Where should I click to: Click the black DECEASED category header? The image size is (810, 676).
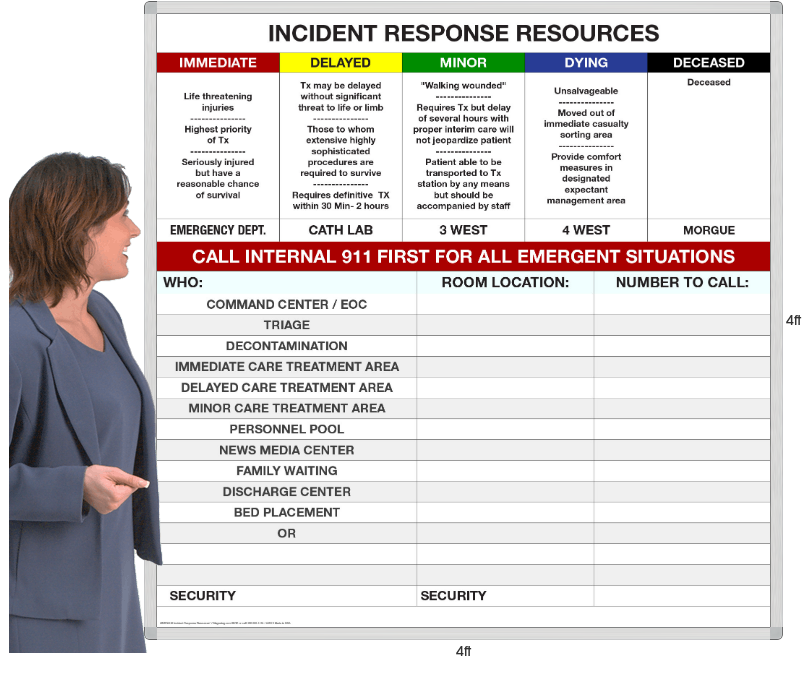click(x=708, y=62)
